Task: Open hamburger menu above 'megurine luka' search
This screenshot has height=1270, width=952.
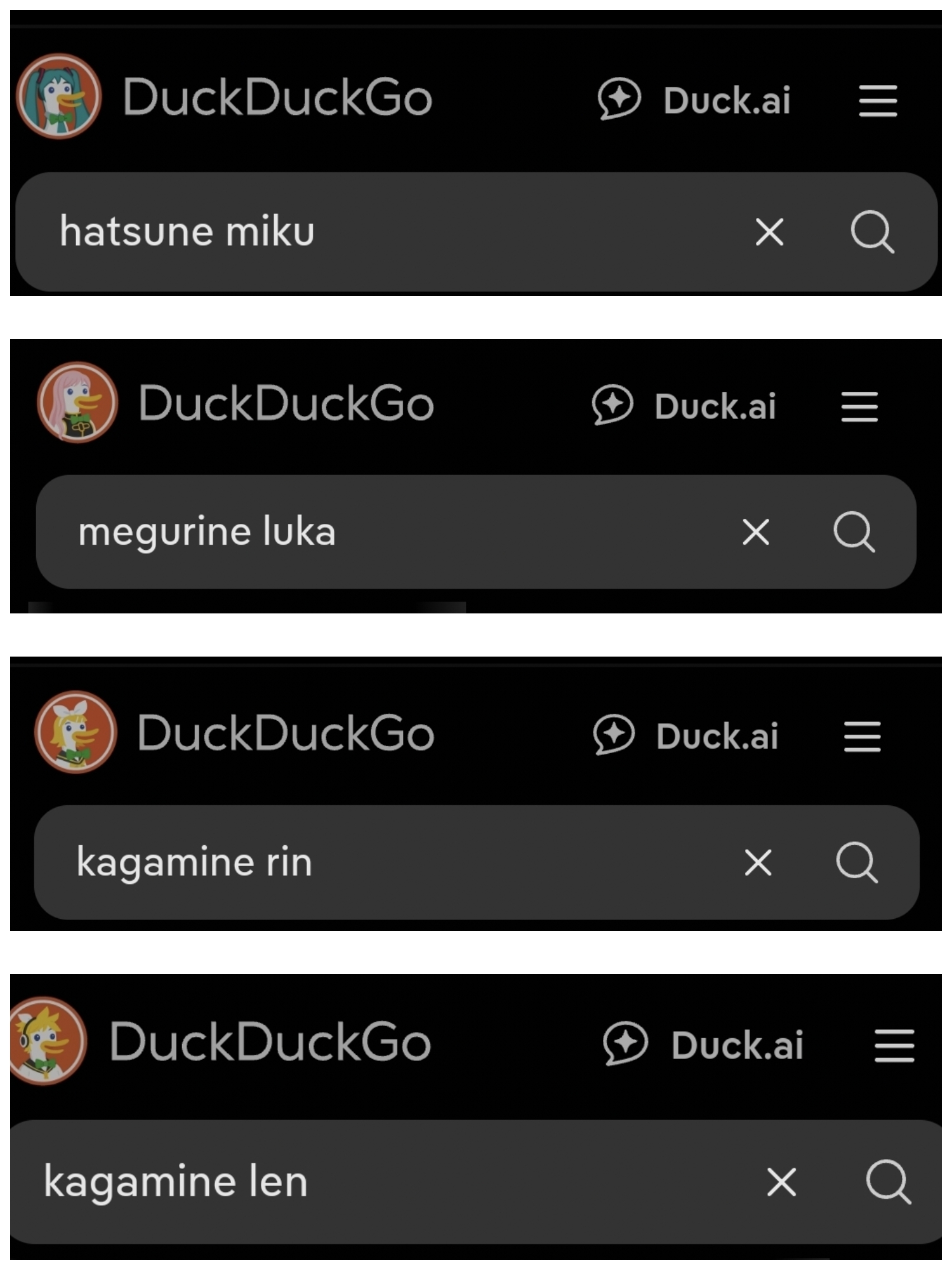Action: point(859,406)
